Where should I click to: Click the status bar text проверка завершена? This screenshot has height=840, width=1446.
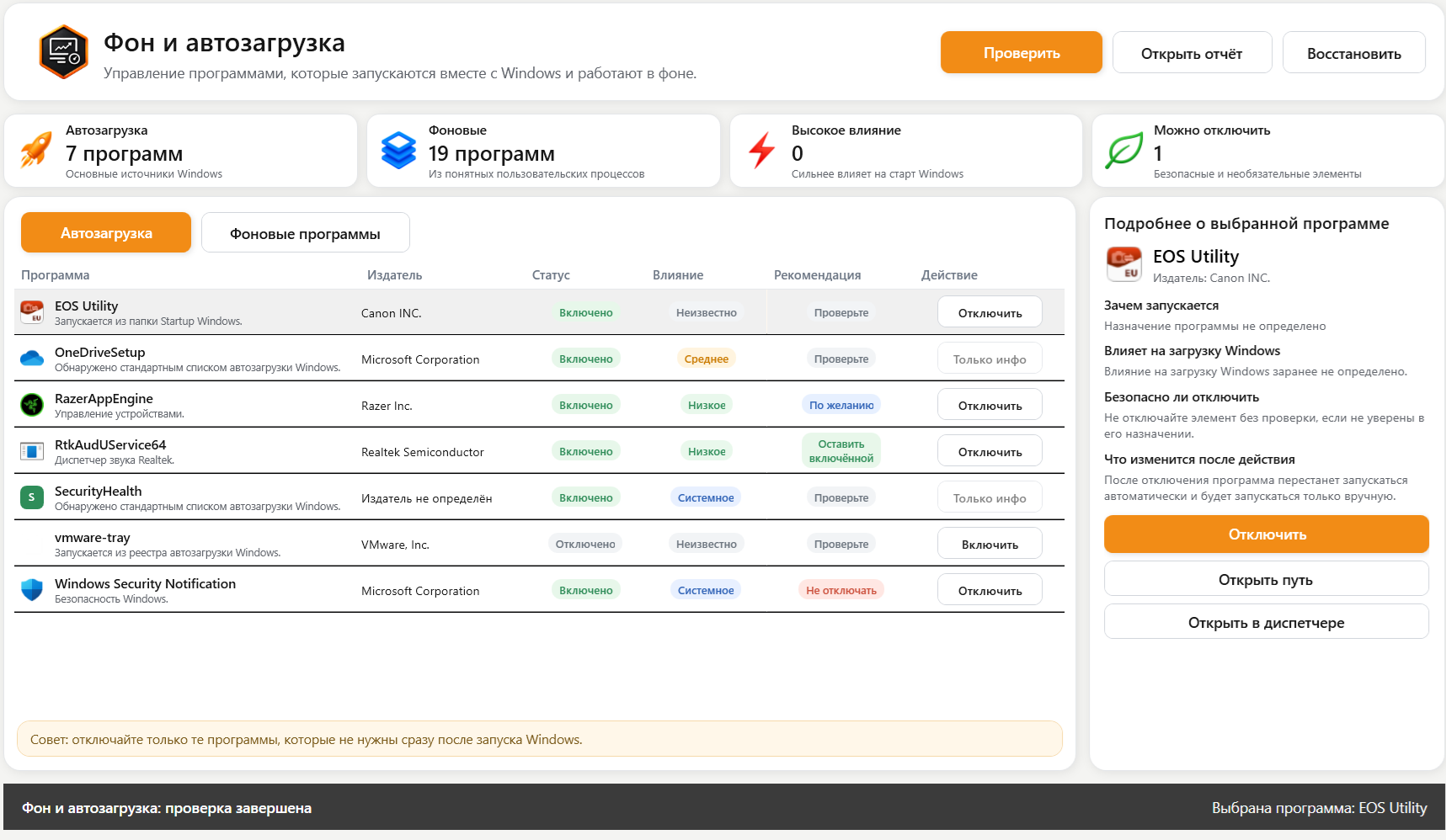pyautogui.click(x=167, y=808)
